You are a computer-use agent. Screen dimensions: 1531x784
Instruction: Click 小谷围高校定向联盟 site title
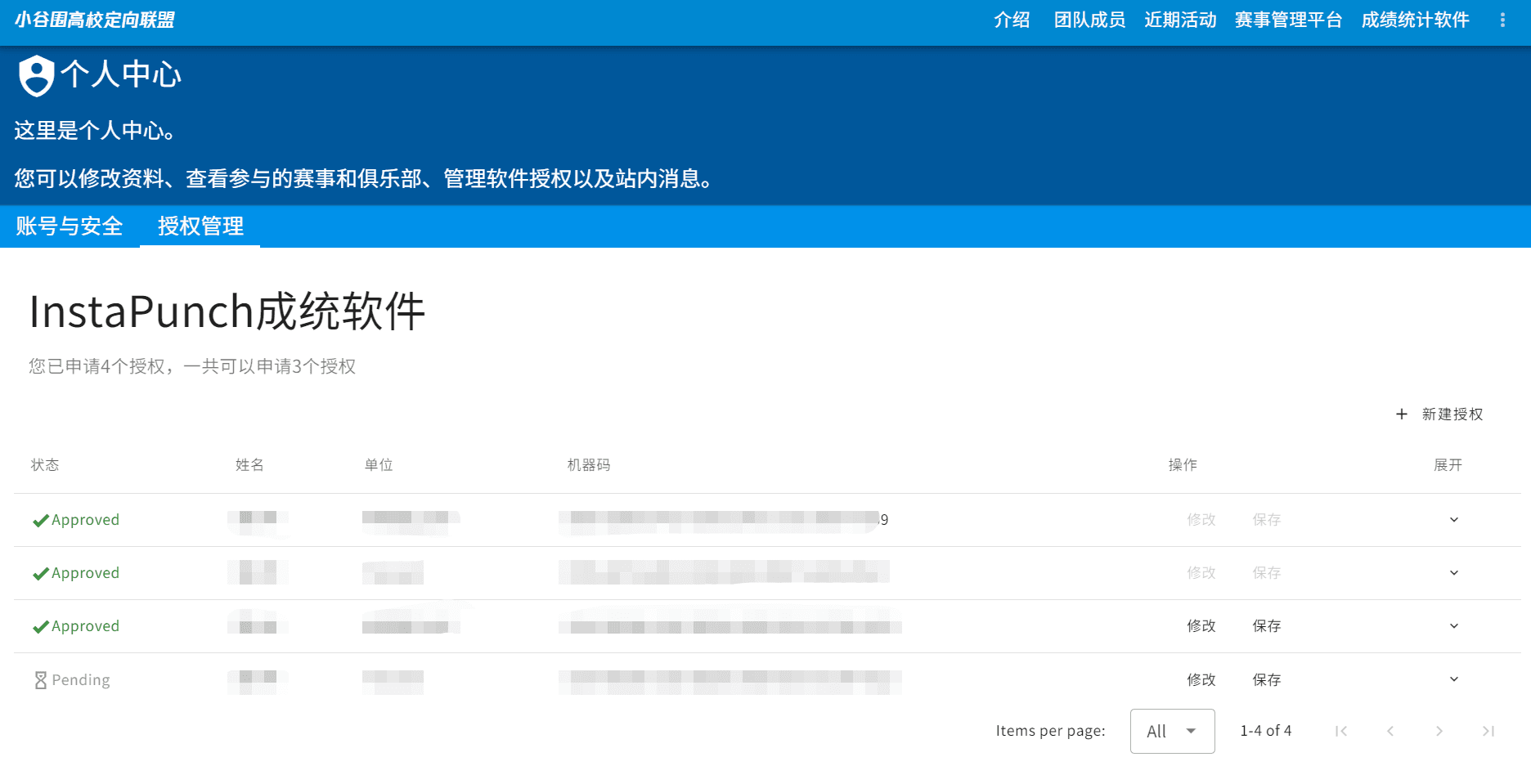point(95,20)
